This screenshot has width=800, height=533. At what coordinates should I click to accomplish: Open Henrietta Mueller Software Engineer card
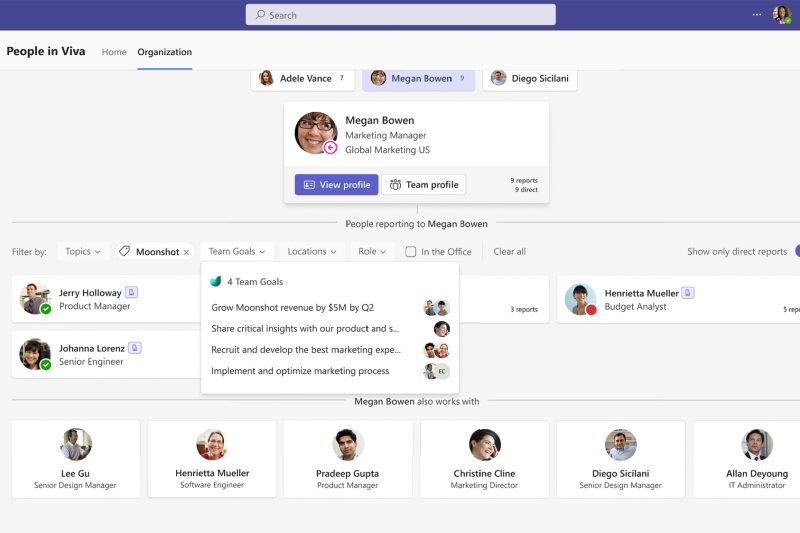[212, 459]
